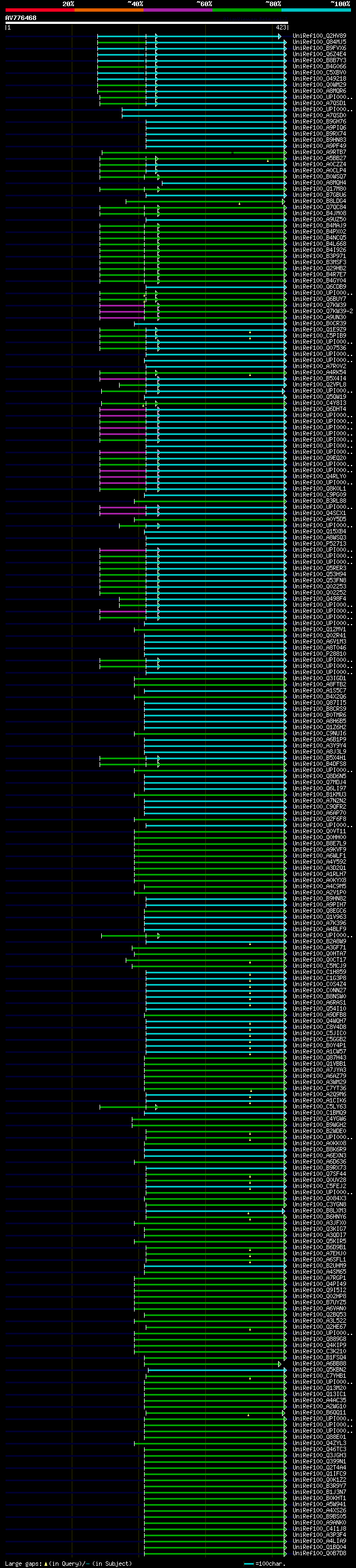
Task: Select hit label UniRef100_Q2T4A4
Action: click(319, 1467)
